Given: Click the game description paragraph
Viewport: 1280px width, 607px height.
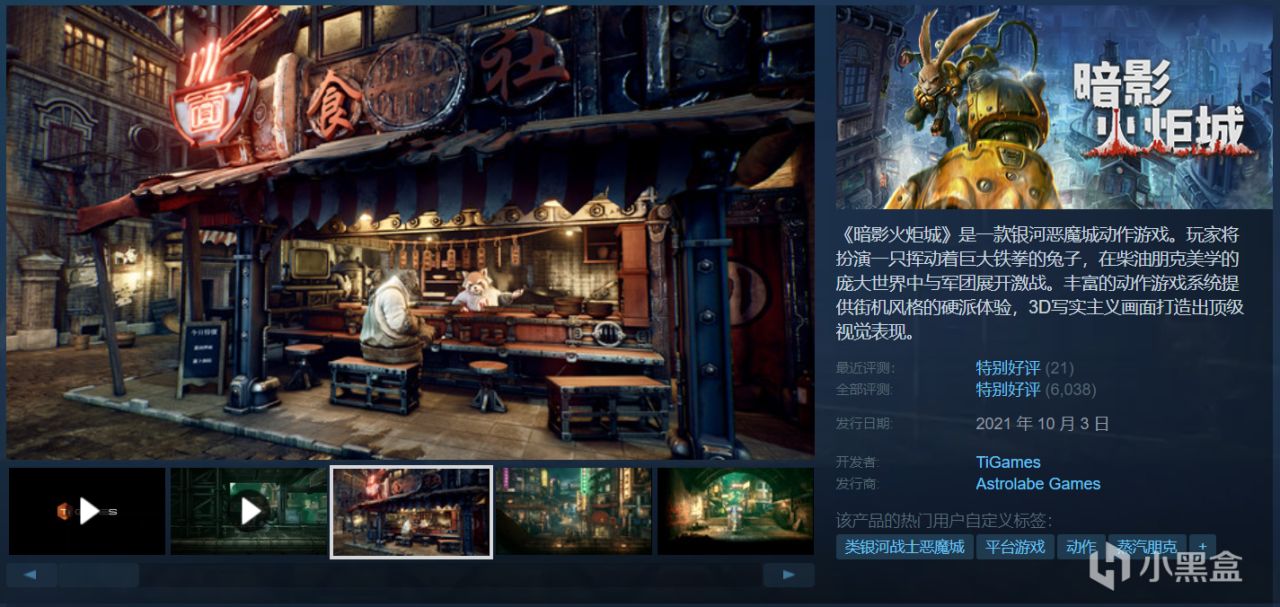Looking at the screenshot, I should 1041,284.
